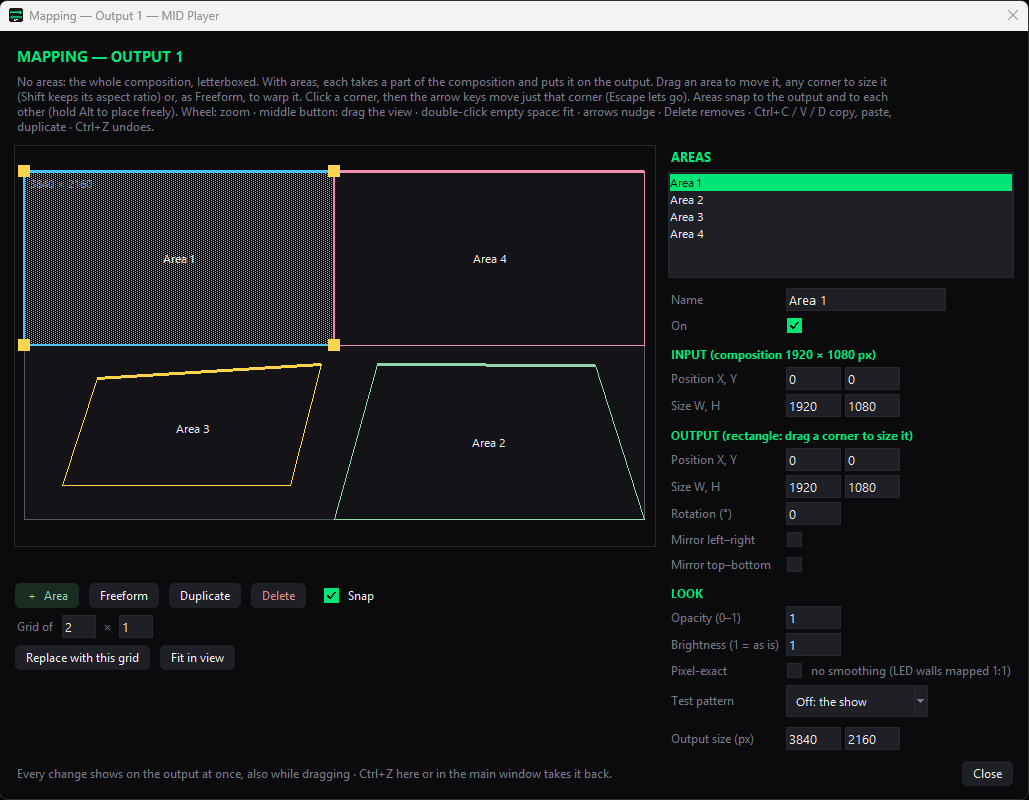Viewport: 1029px width, 800px height.
Task: Click the Output size width field 3840
Action: click(x=813, y=739)
